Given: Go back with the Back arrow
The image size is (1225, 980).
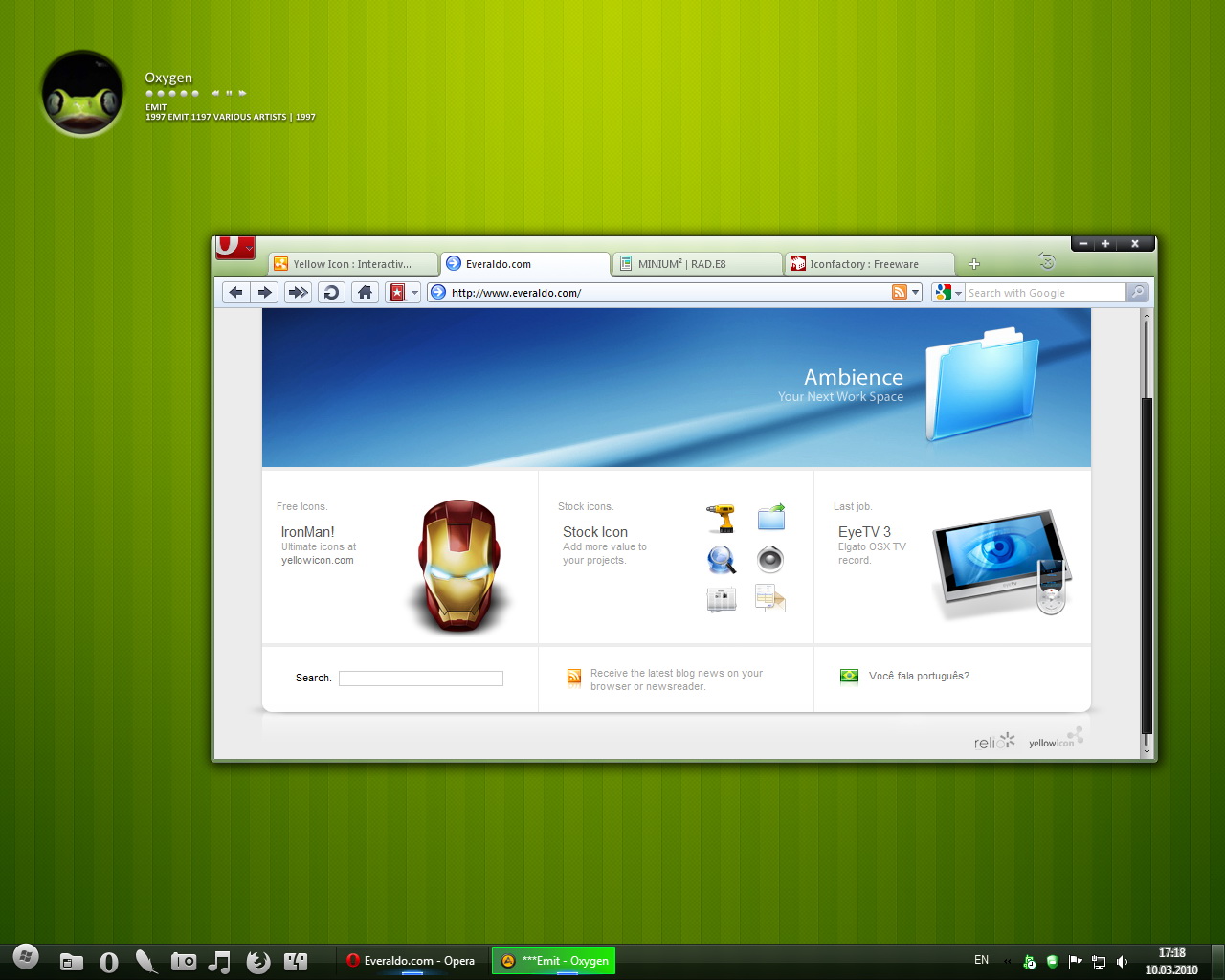Looking at the screenshot, I should coord(235,293).
